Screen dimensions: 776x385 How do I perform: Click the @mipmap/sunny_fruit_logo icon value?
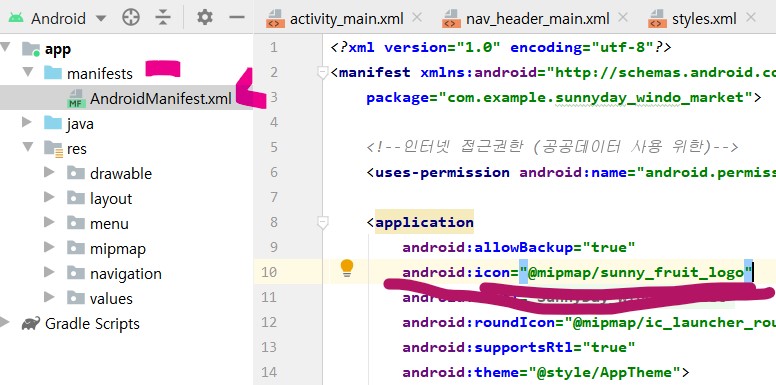pos(636,272)
